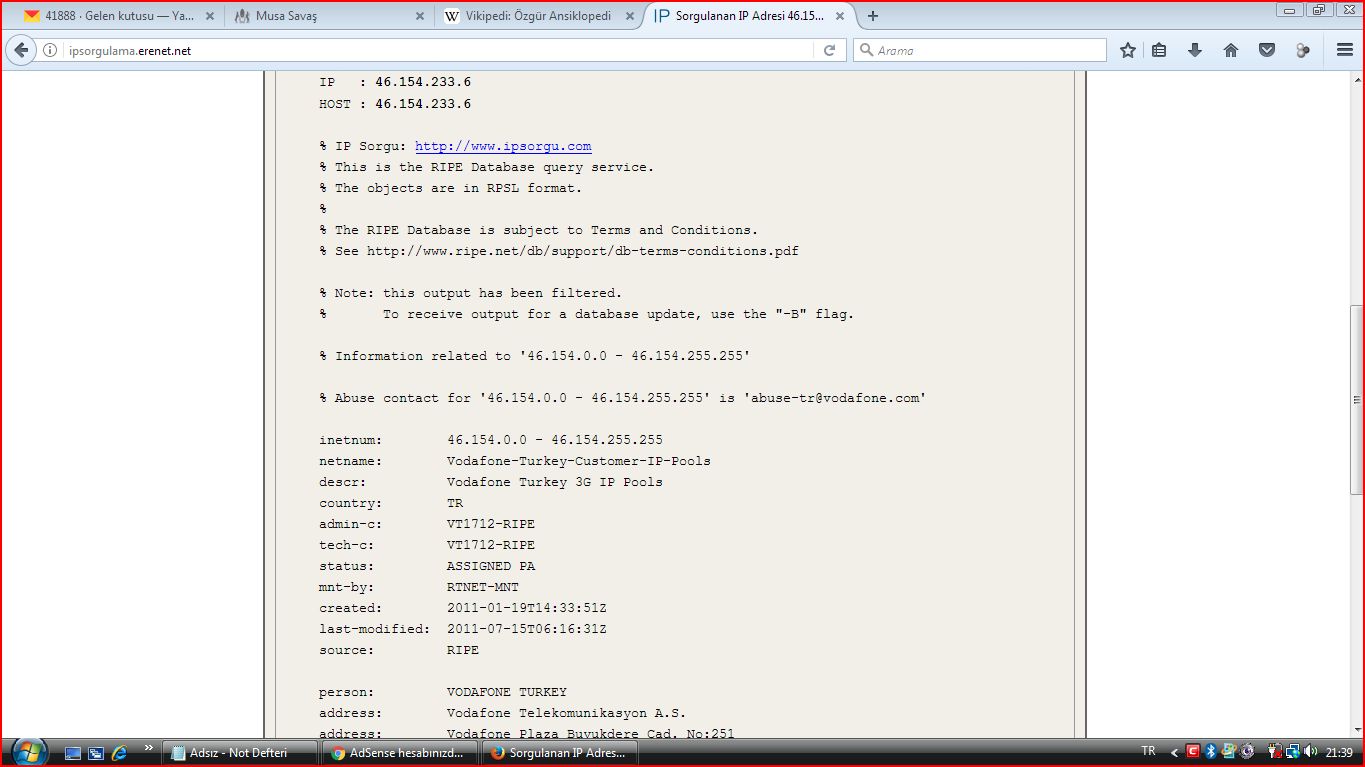Click netname Vodafone-Turkey-Customer-IP-Pools

click(579, 461)
